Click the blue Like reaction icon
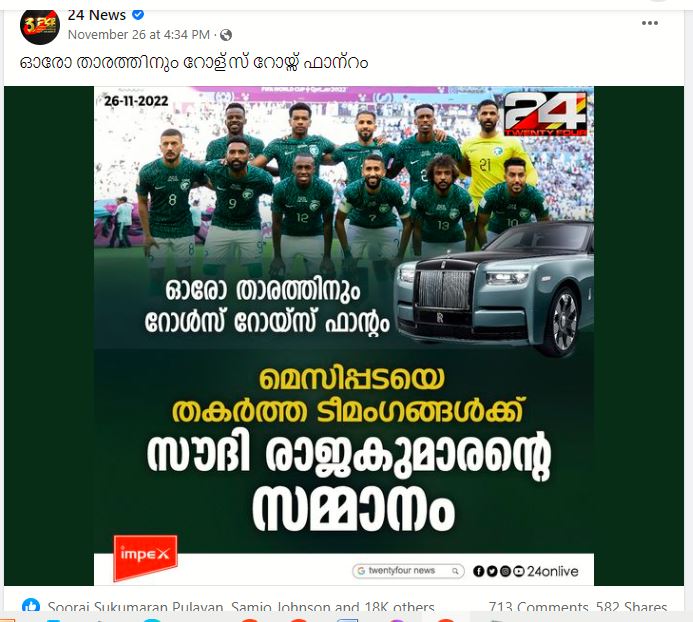The height and width of the screenshot is (622, 693). click(31, 605)
